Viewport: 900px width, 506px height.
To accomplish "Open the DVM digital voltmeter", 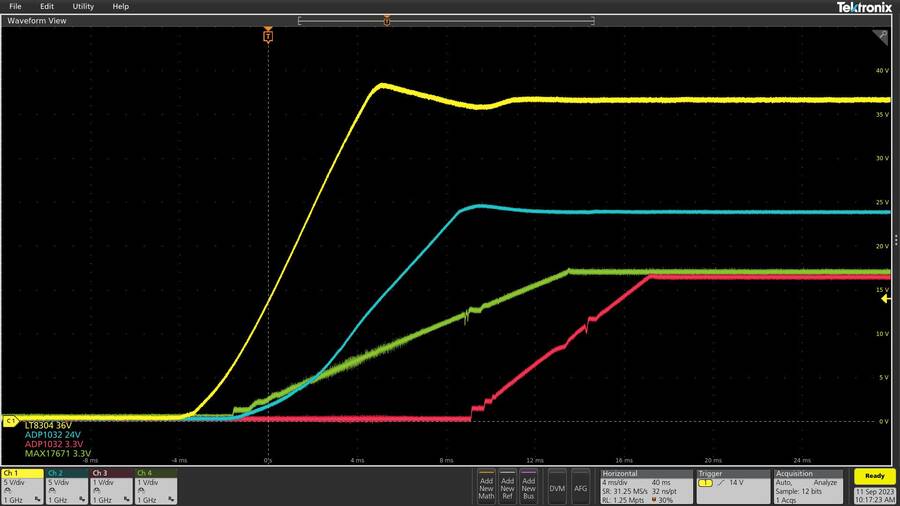I will pyautogui.click(x=557, y=487).
